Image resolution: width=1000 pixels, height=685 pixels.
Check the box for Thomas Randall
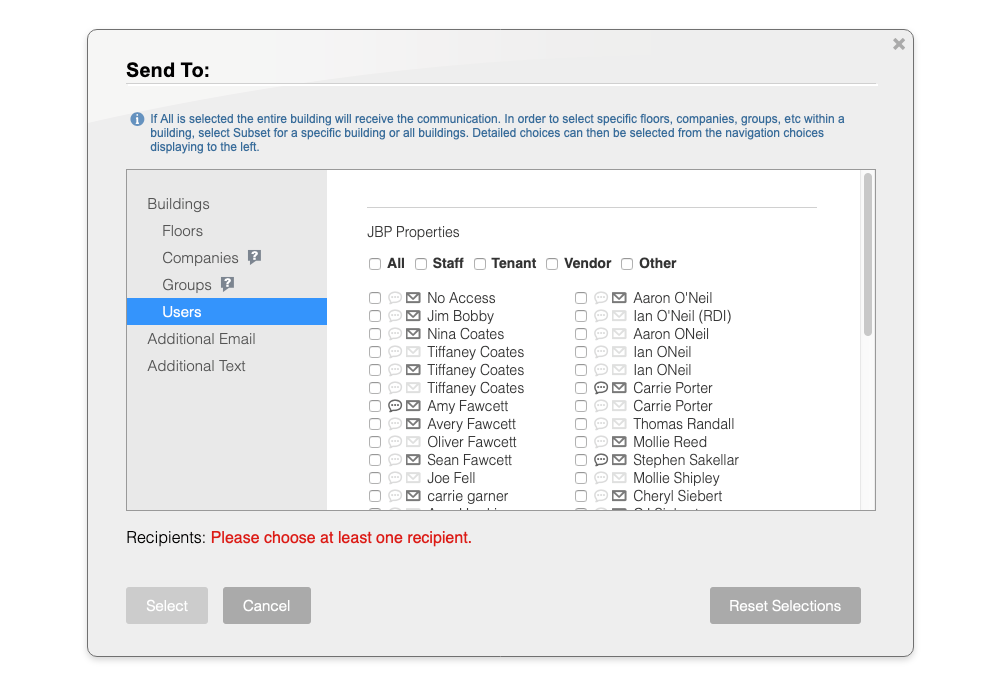(x=581, y=424)
